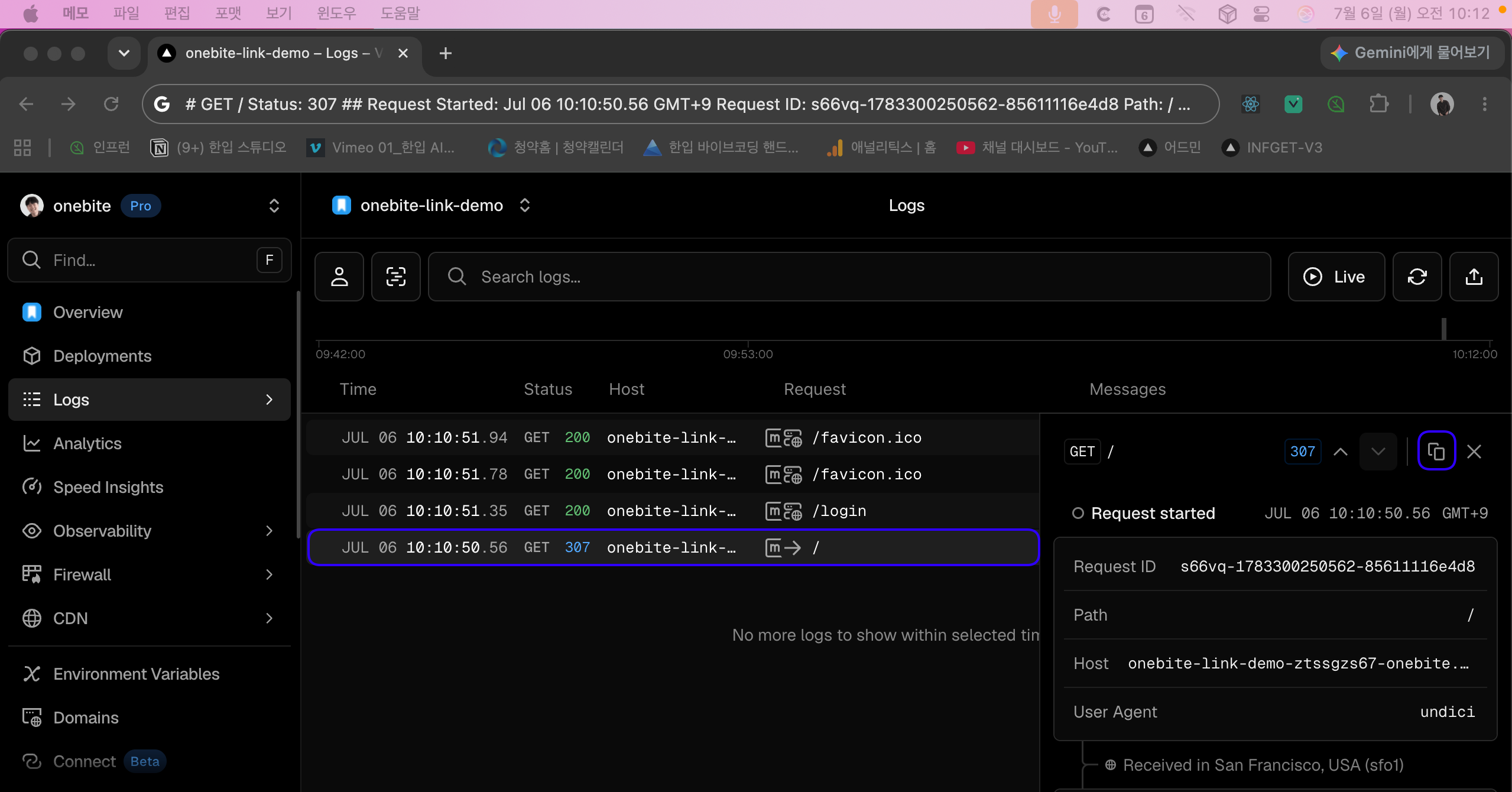
Task: Open the 인프런 bookmark
Action: pyautogui.click(x=100, y=147)
